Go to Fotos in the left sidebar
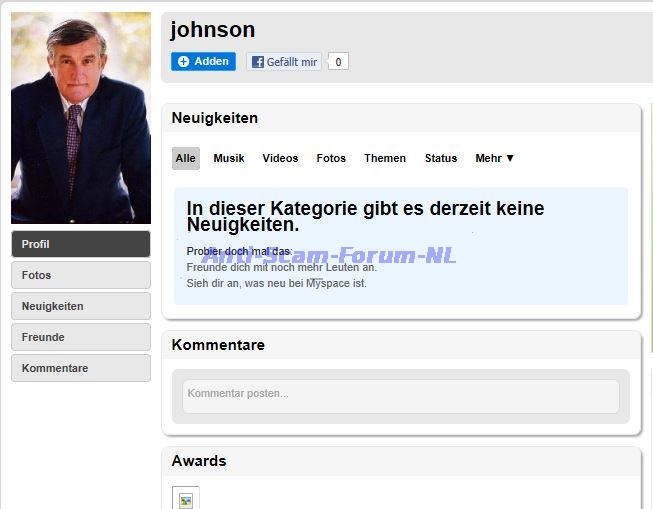 [81, 275]
